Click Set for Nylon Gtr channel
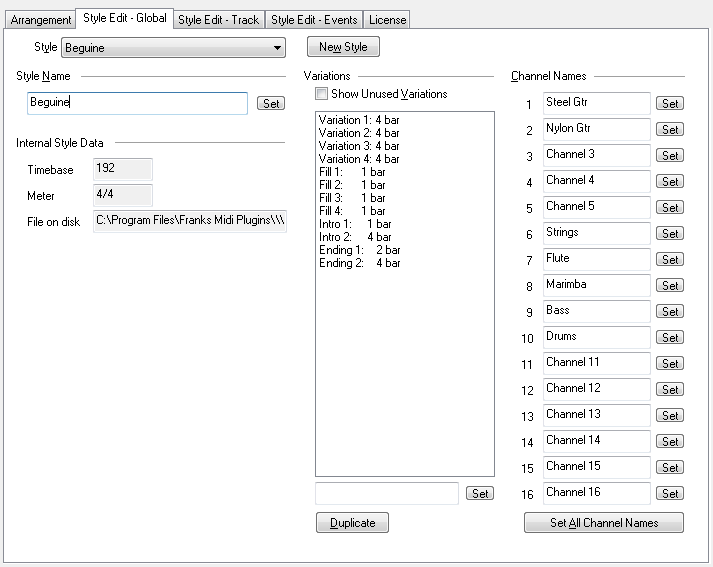The width and height of the screenshot is (713, 567). click(x=670, y=130)
